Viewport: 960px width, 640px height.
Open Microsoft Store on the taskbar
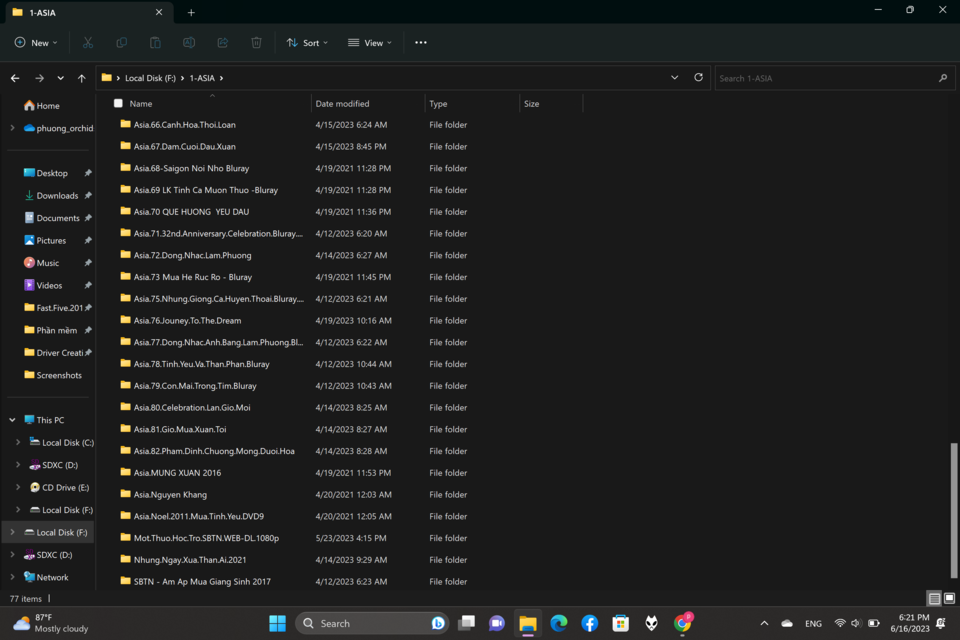(x=620, y=623)
